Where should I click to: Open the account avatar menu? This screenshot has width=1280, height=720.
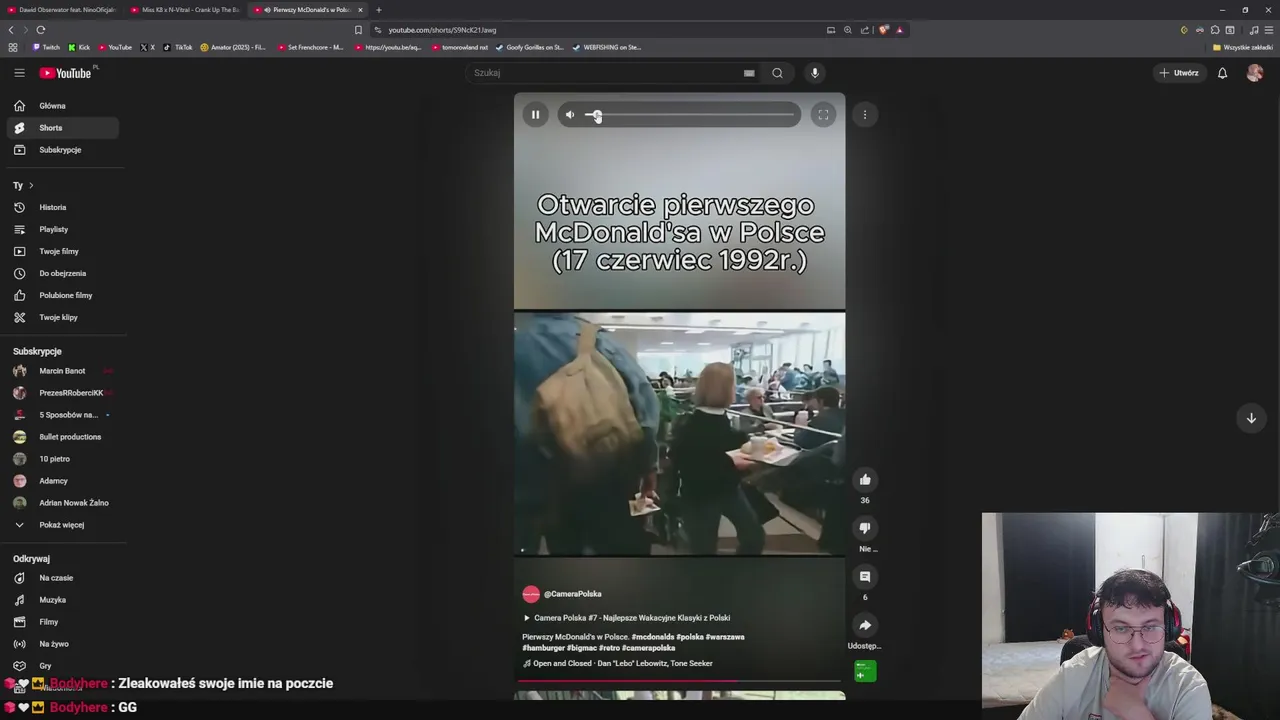pos(1255,73)
